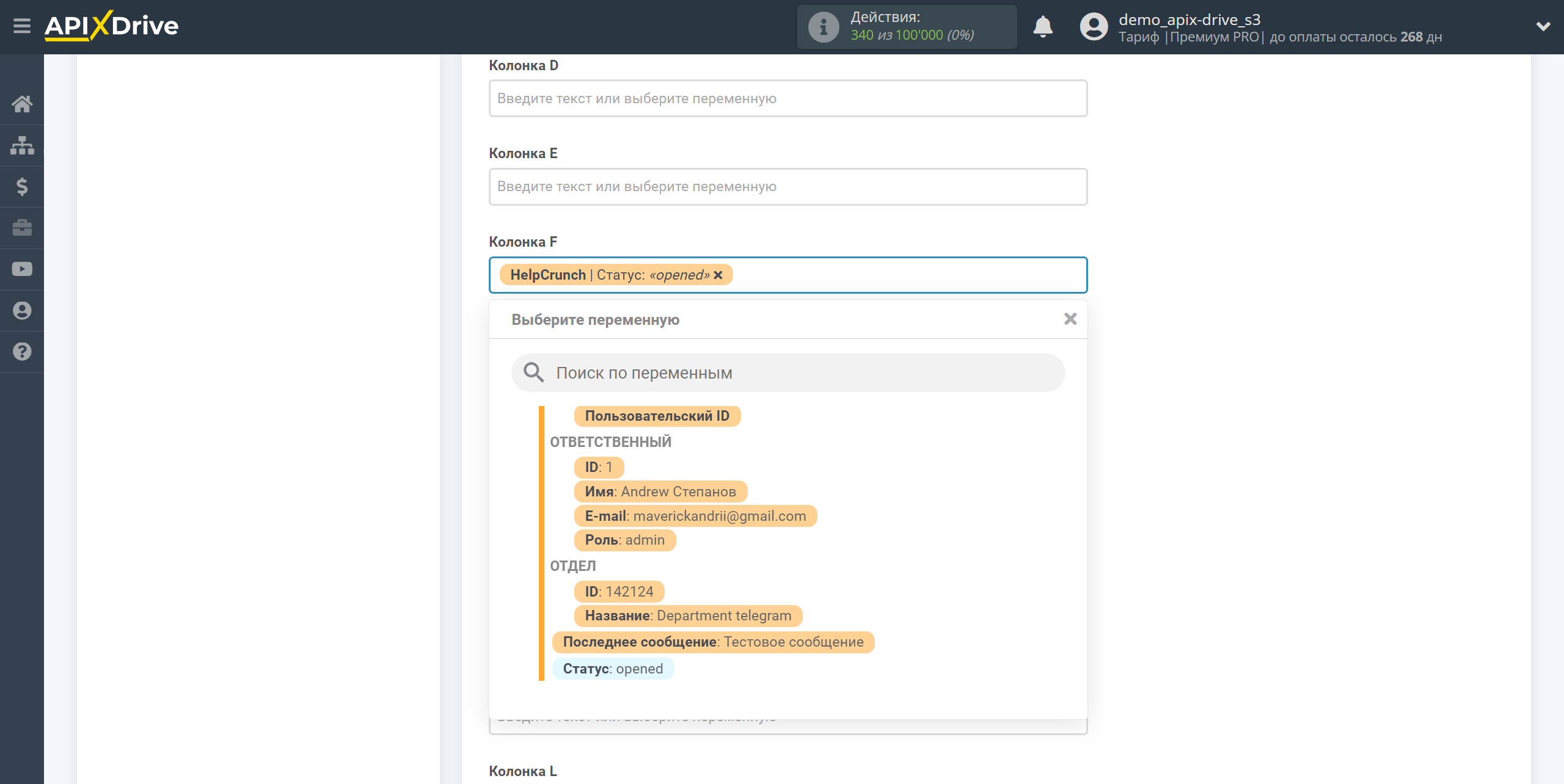
Task: Open connections sitemap icon in sidebar
Action: [22, 145]
